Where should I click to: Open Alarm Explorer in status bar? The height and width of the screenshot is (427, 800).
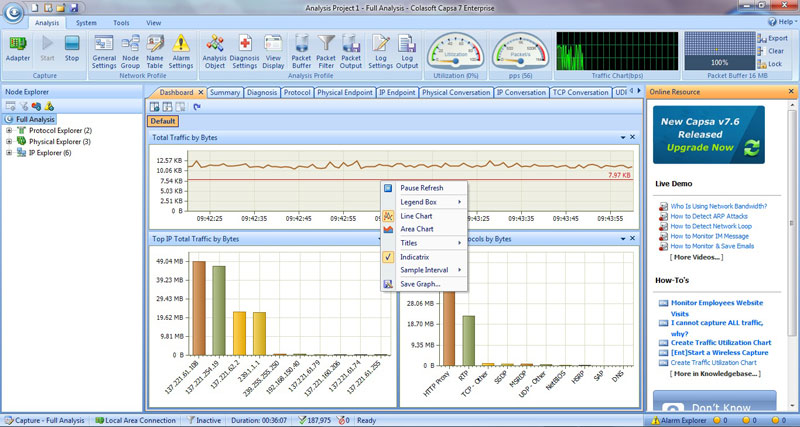(679, 421)
